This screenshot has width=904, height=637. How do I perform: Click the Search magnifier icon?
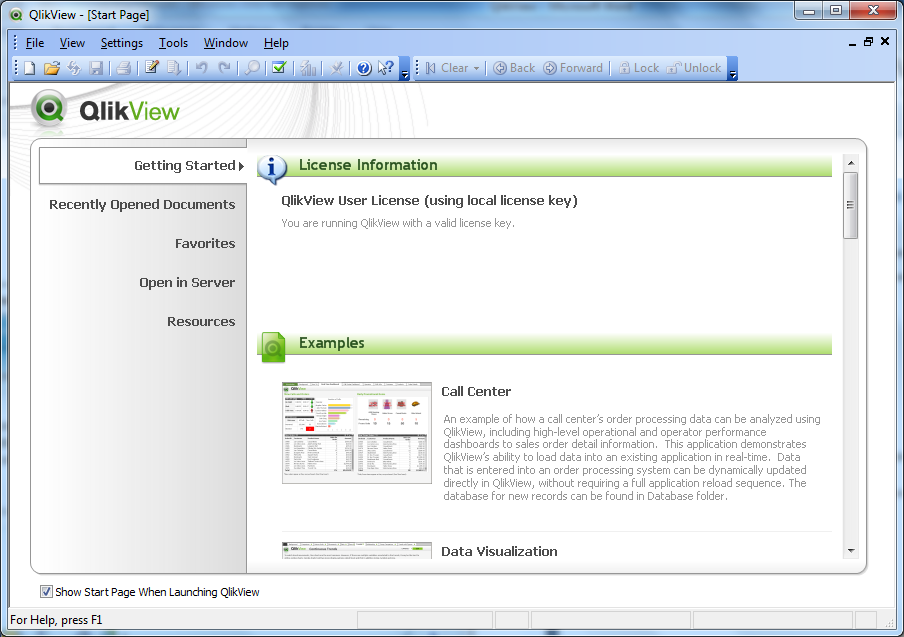252,68
